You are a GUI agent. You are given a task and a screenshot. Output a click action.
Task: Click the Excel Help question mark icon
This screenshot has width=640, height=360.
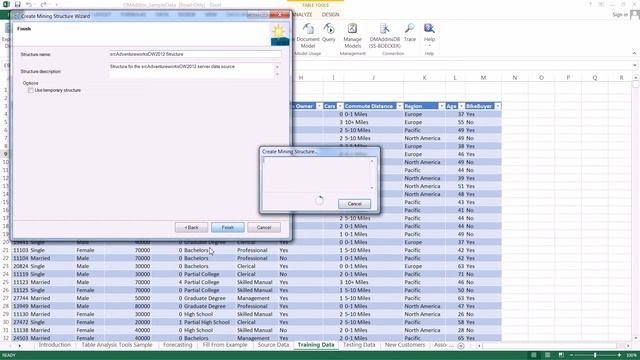click(590, 4)
